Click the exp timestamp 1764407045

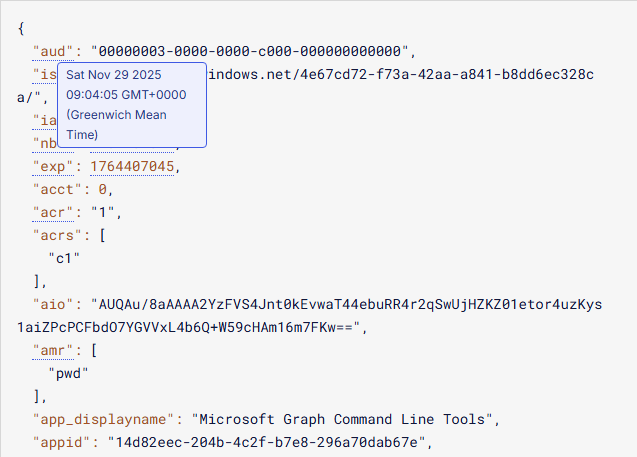[x=133, y=166]
